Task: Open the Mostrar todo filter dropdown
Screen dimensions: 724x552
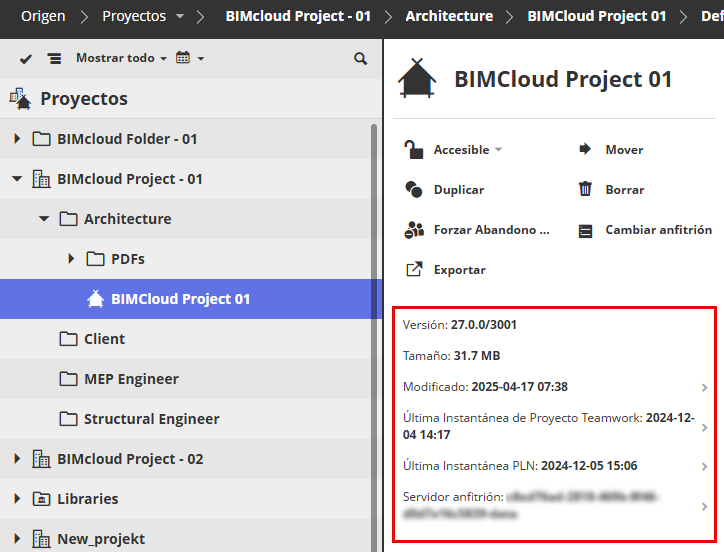Action: 121,59
